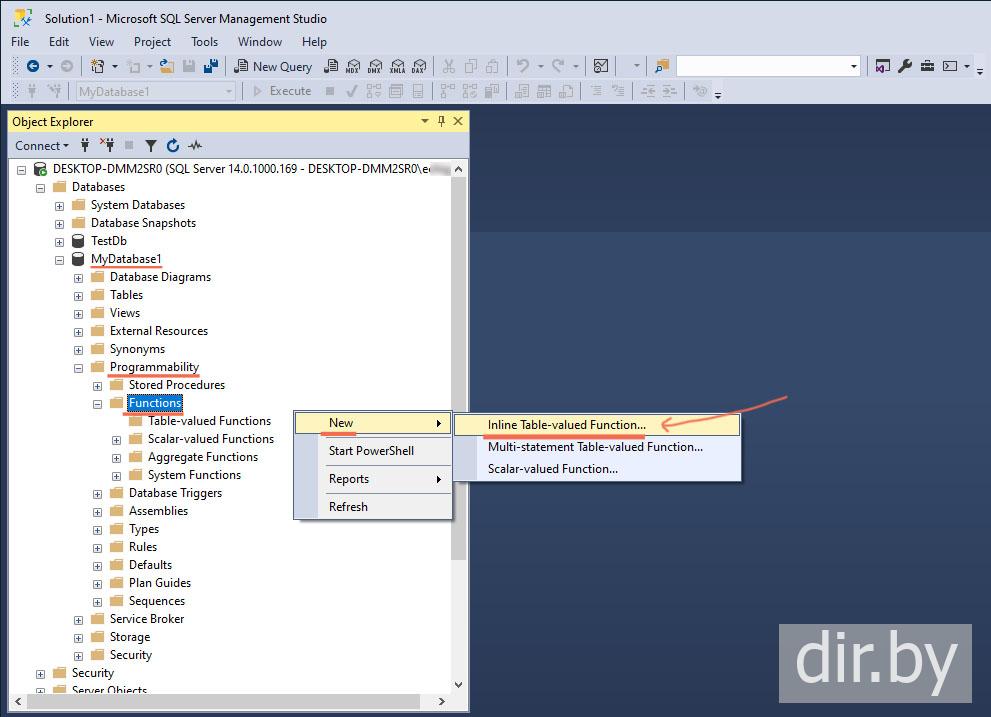This screenshot has height=717, width=991.
Task: Select Inline Table-valued Function menu entry
Action: click(x=566, y=425)
